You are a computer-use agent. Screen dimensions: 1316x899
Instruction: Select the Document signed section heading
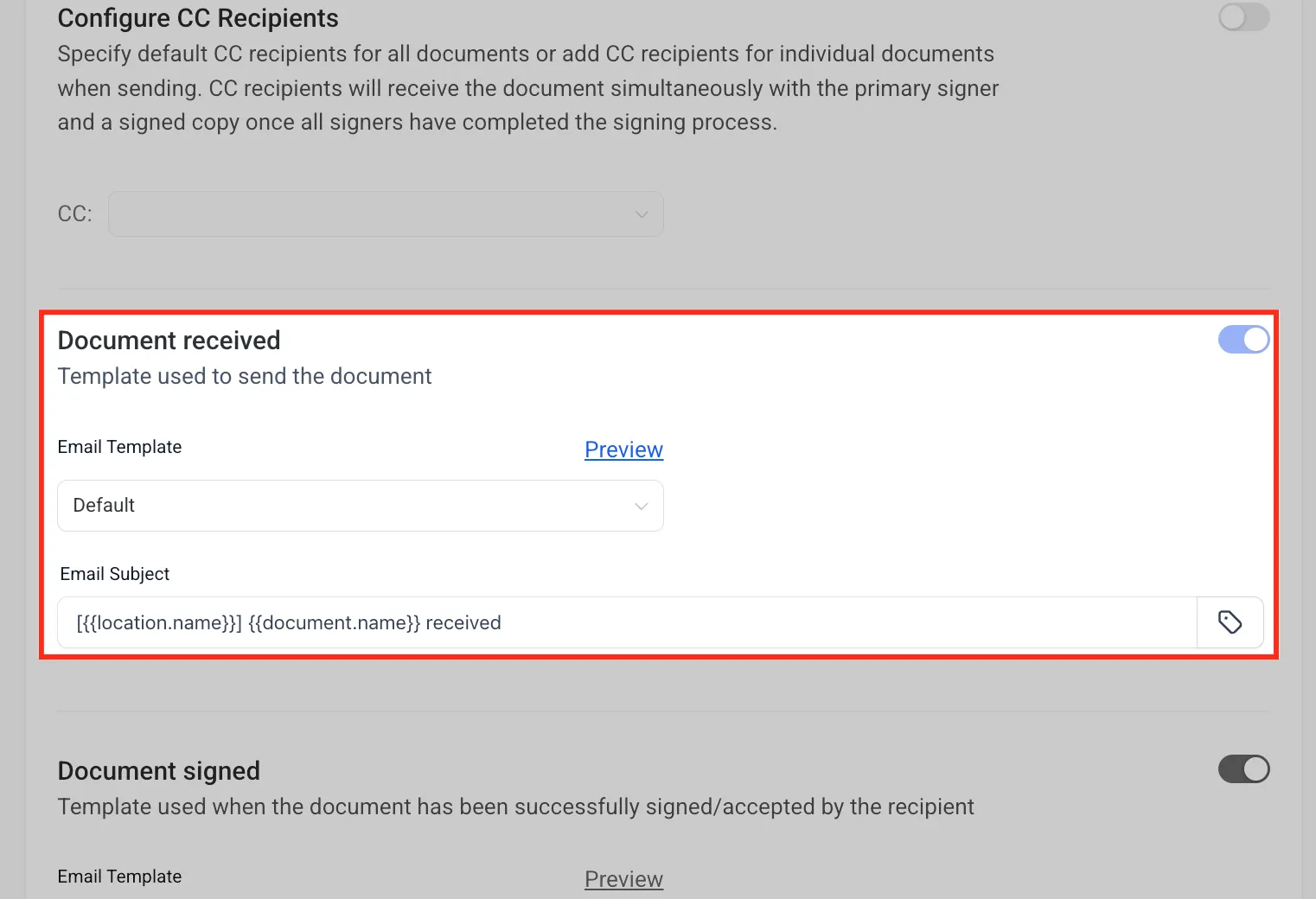click(x=158, y=771)
